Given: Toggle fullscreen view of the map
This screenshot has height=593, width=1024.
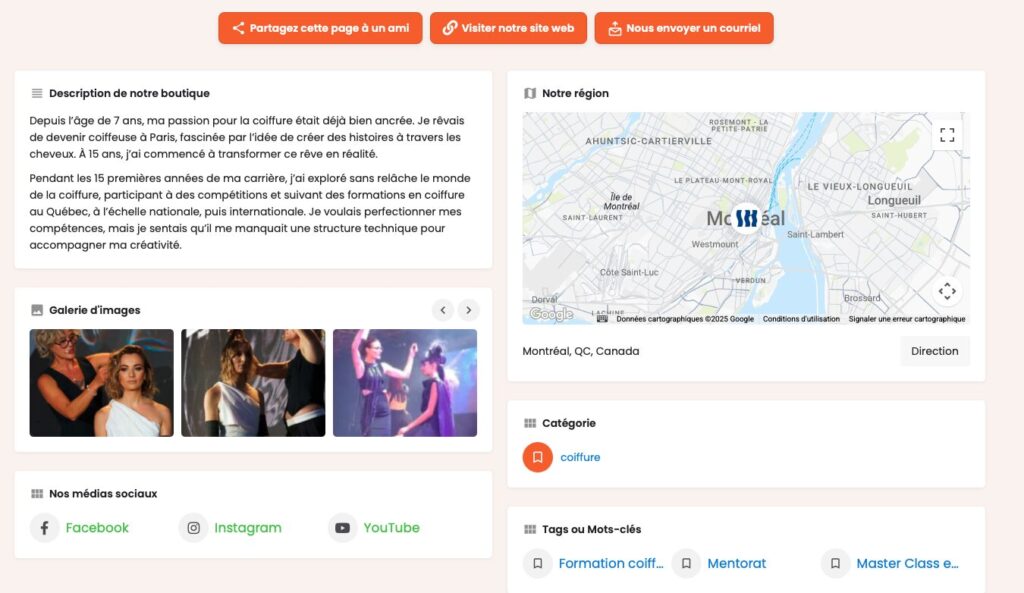Looking at the screenshot, I should pyautogui.click(x=947, y=135).
